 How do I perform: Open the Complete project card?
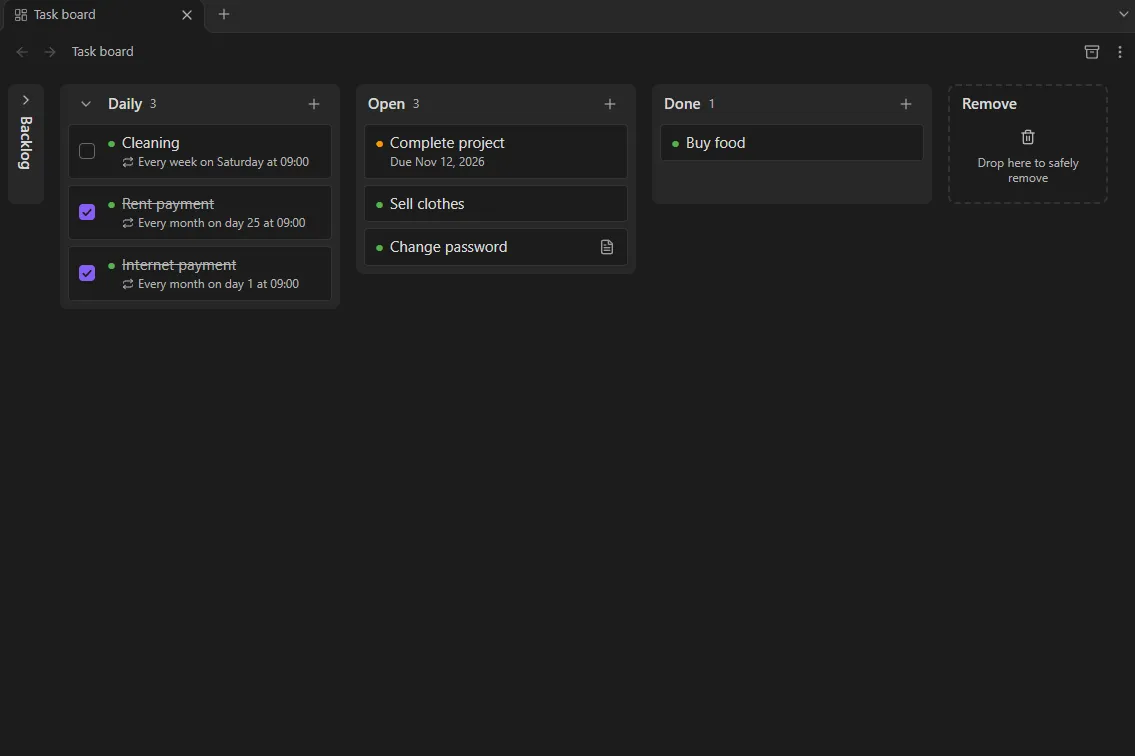pyautogui.click(x=496, y=151)
